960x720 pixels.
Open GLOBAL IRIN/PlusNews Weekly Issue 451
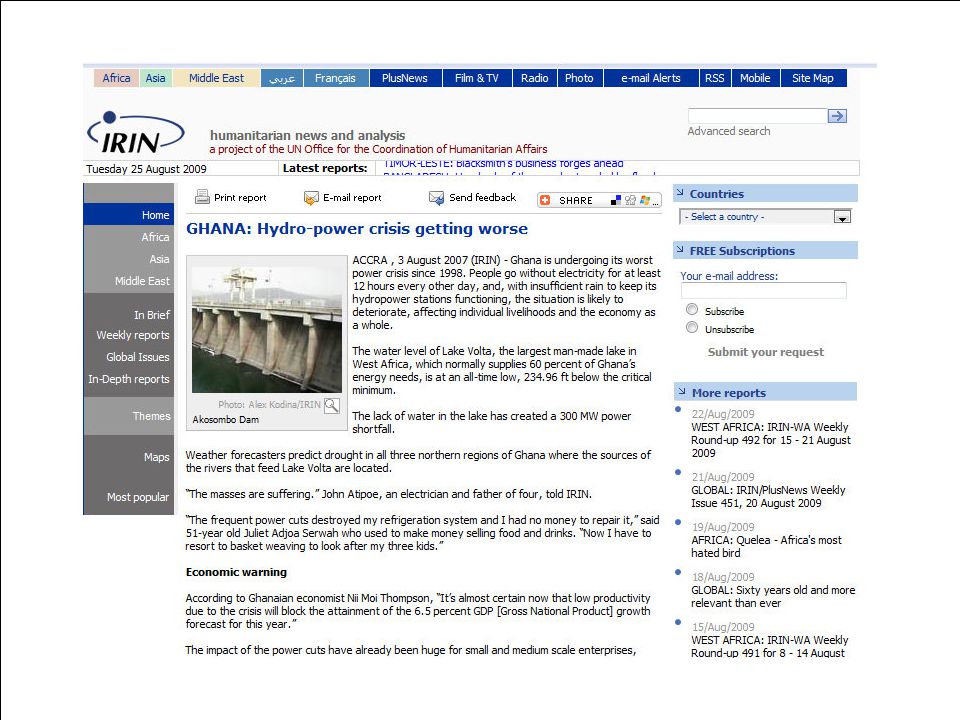pos(768,497)
